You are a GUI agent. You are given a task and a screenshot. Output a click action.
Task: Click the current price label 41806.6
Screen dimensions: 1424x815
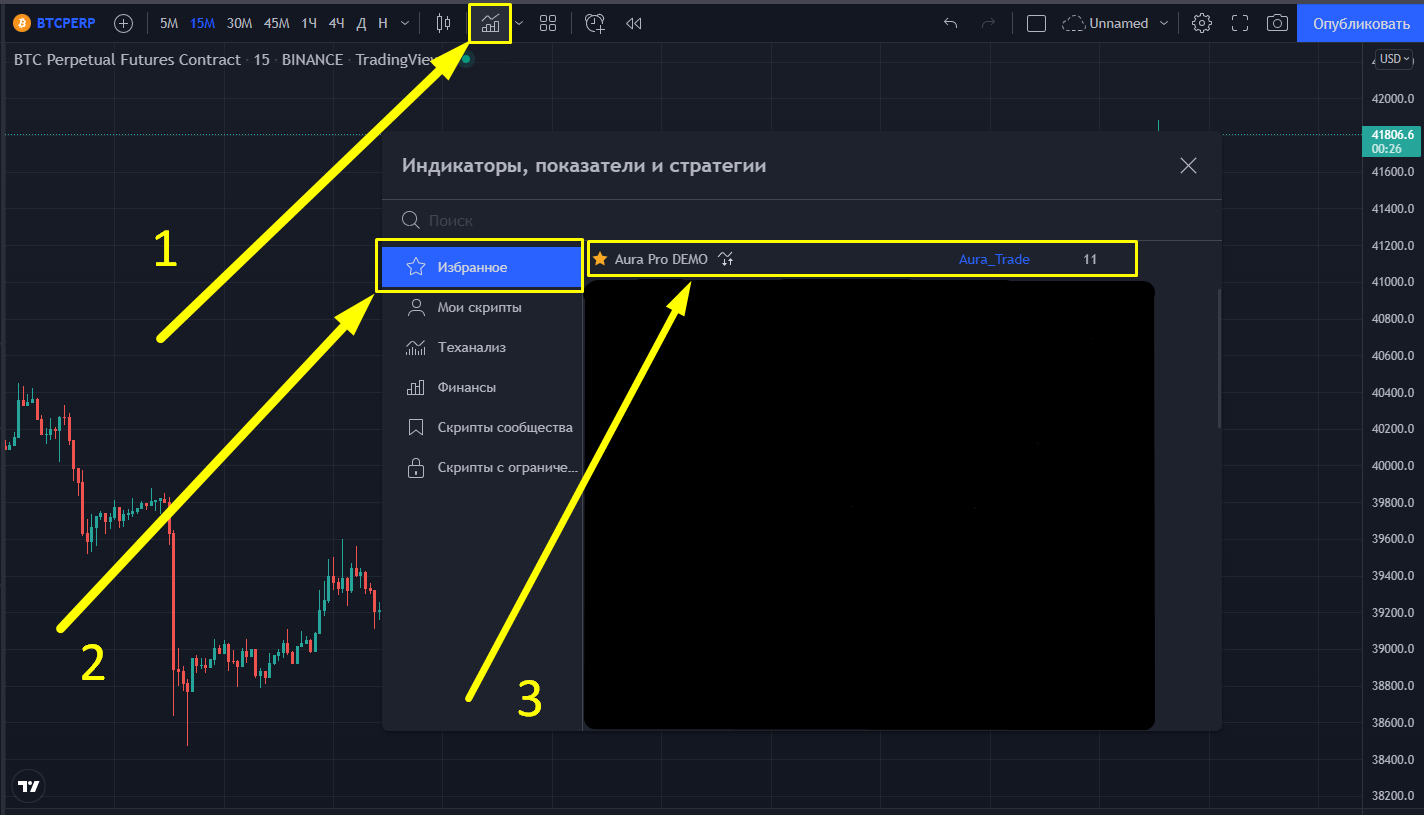point(1393,141)
